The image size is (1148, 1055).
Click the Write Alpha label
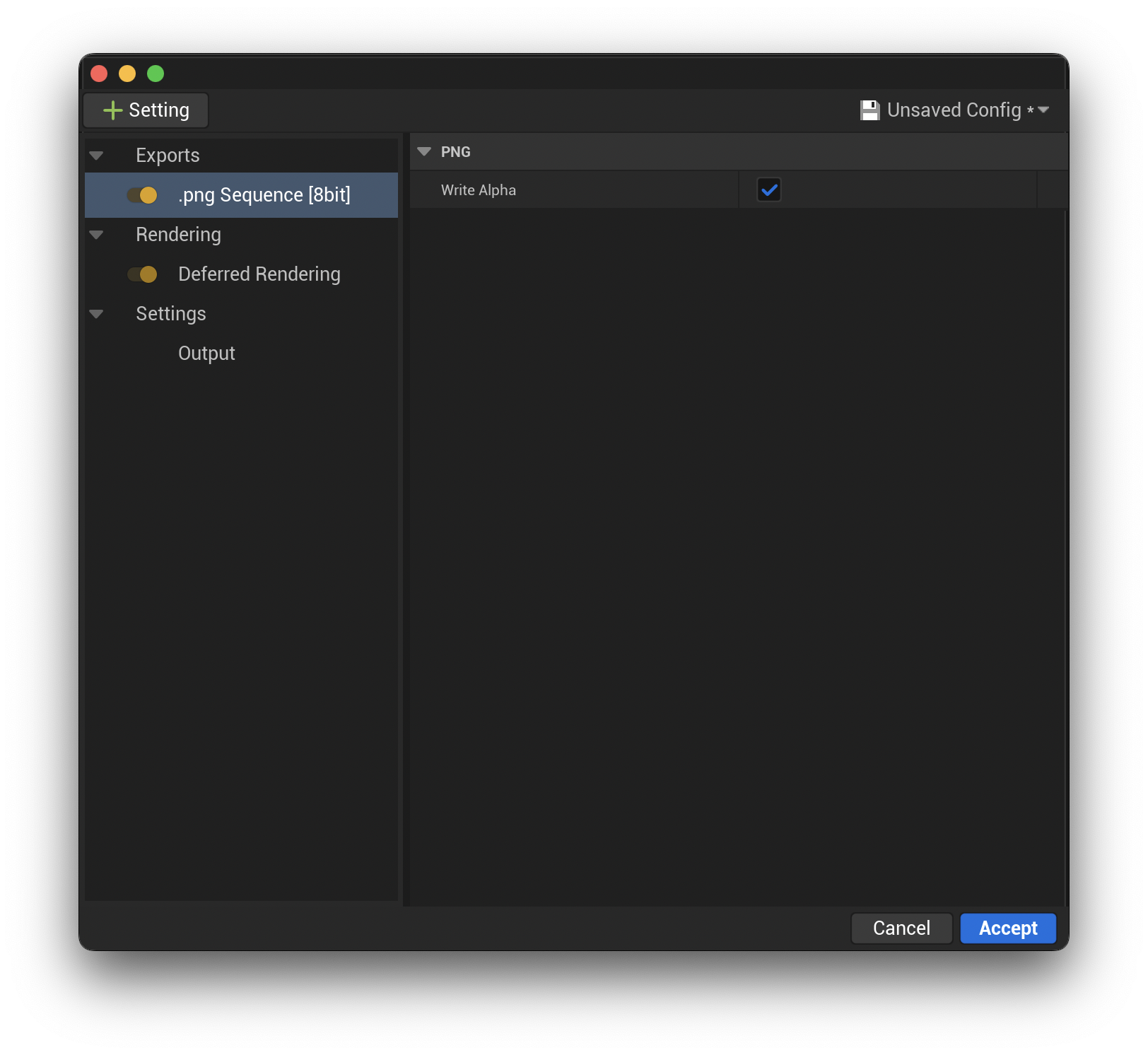[479, 190]
